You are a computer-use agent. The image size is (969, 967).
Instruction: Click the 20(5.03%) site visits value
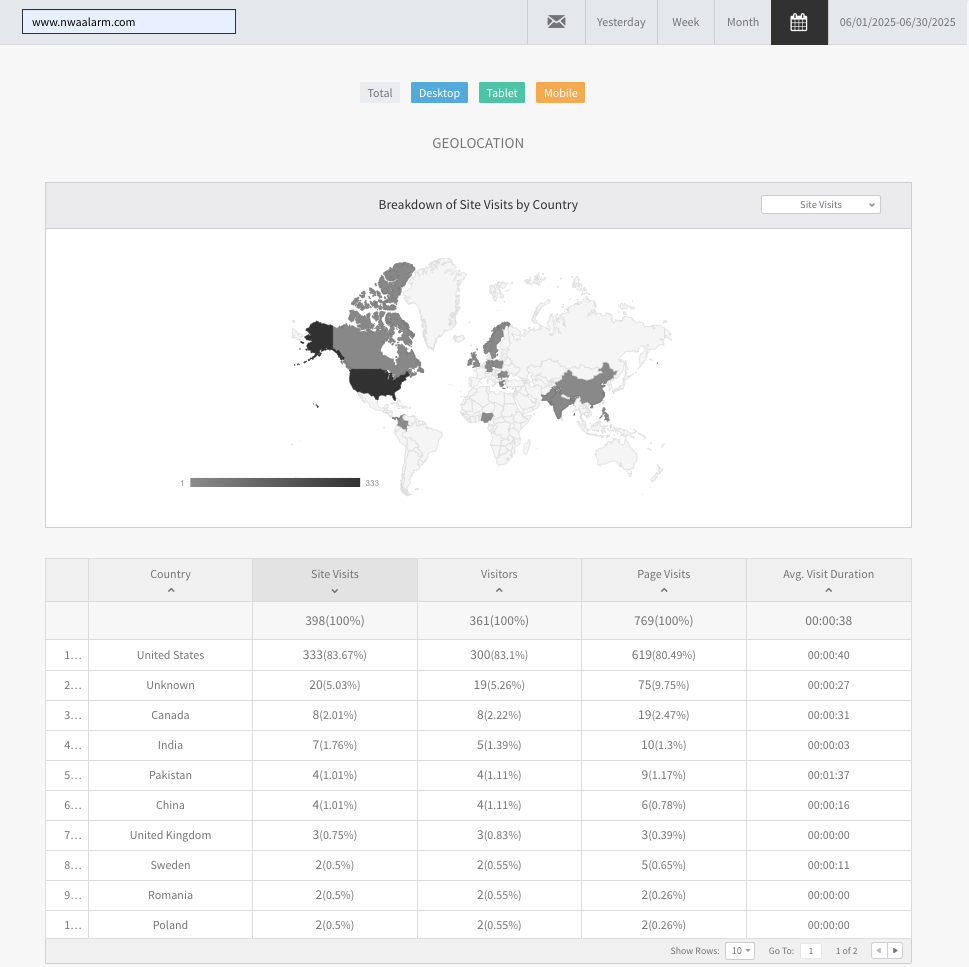pos(334,685)
